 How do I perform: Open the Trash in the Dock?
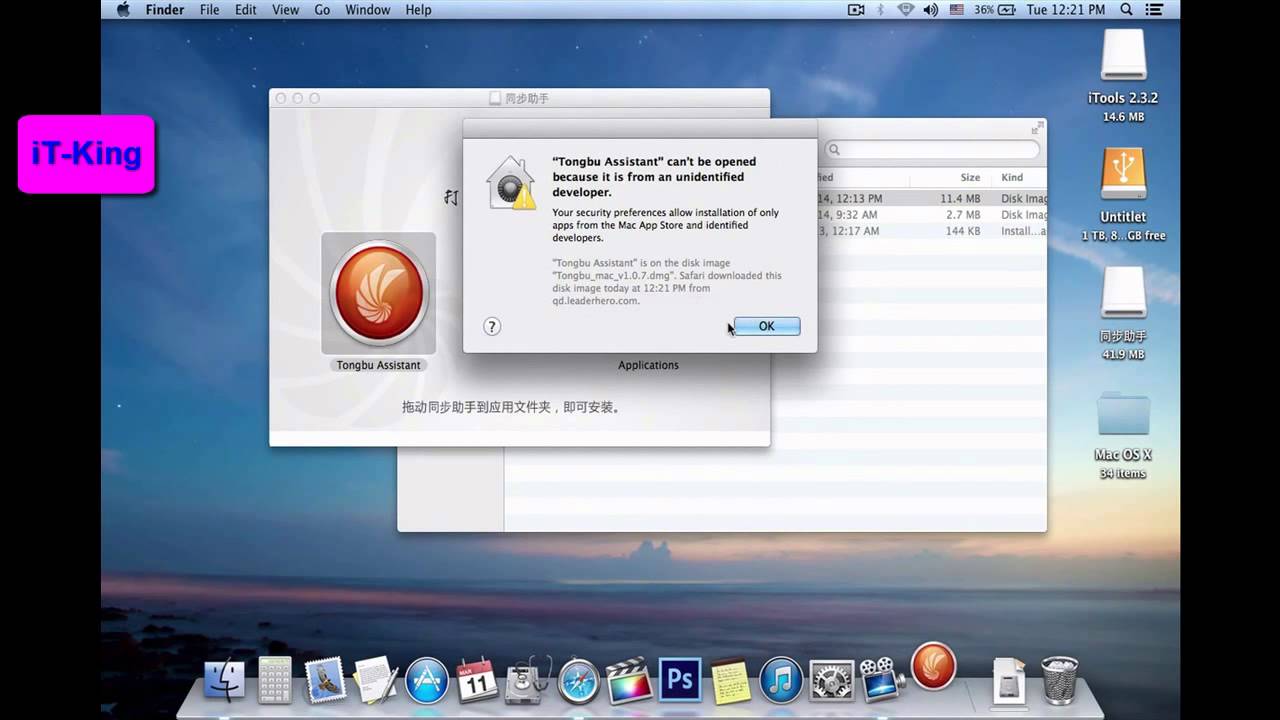(1059, 681)
